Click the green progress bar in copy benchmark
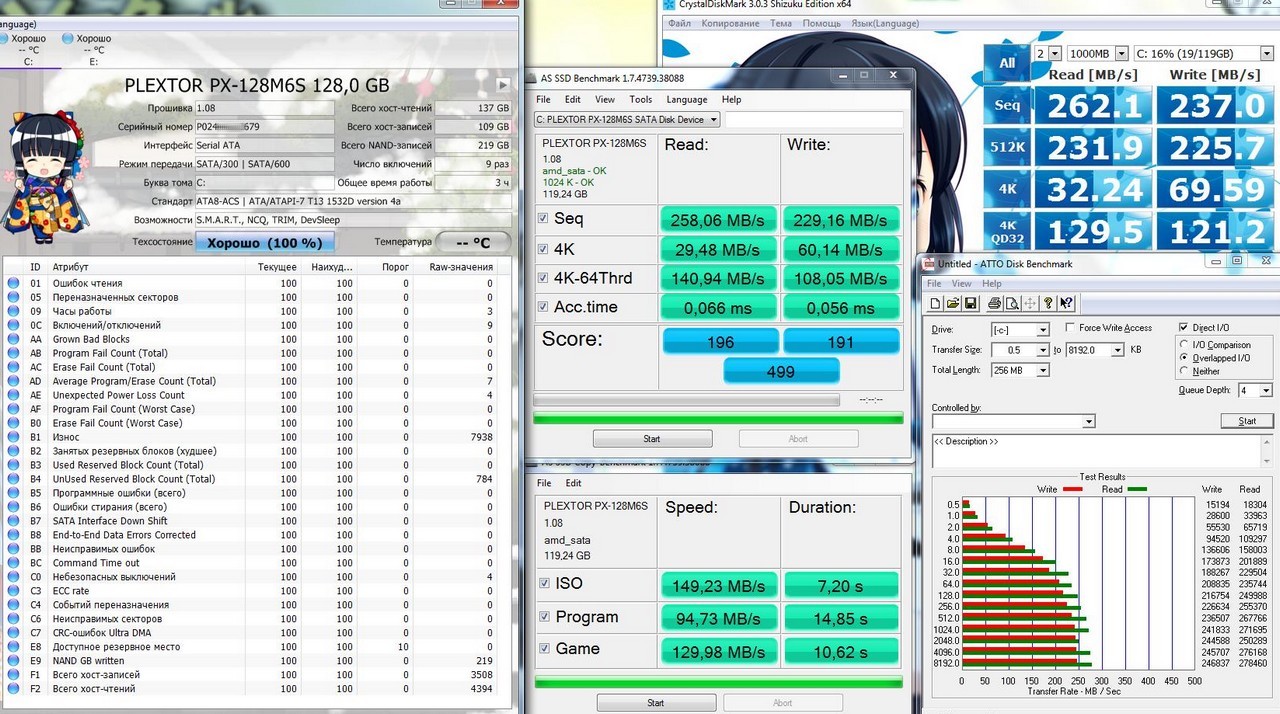1280x714 pixels. click(718, 683)
